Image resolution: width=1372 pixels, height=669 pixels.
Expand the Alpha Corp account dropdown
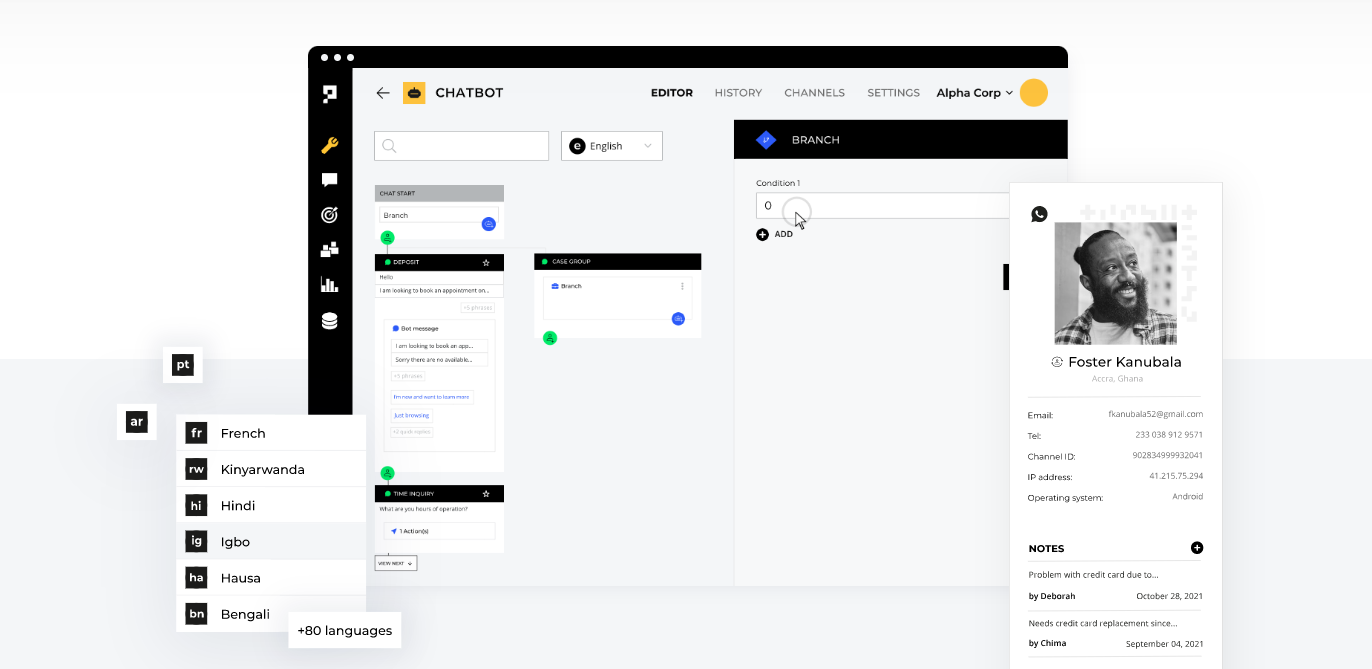974,92
